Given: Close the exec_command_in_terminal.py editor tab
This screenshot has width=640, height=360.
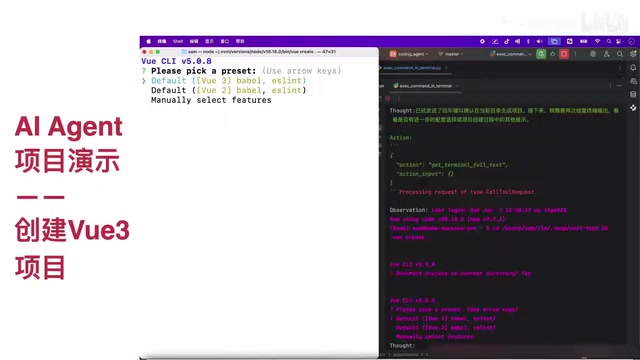Looking at the screenshot, I should (x=446, y=68).
